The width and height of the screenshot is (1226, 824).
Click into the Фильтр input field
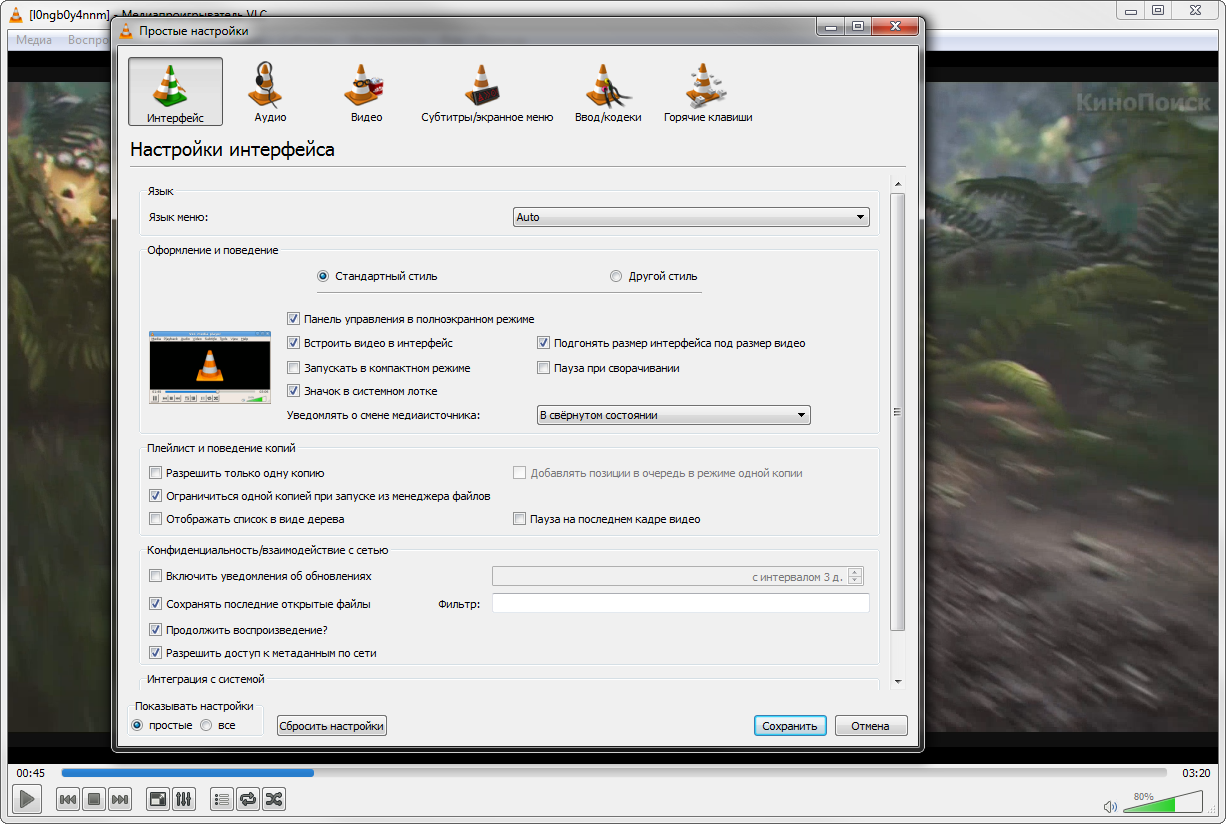pyautogui.click(x=681, y=603)
